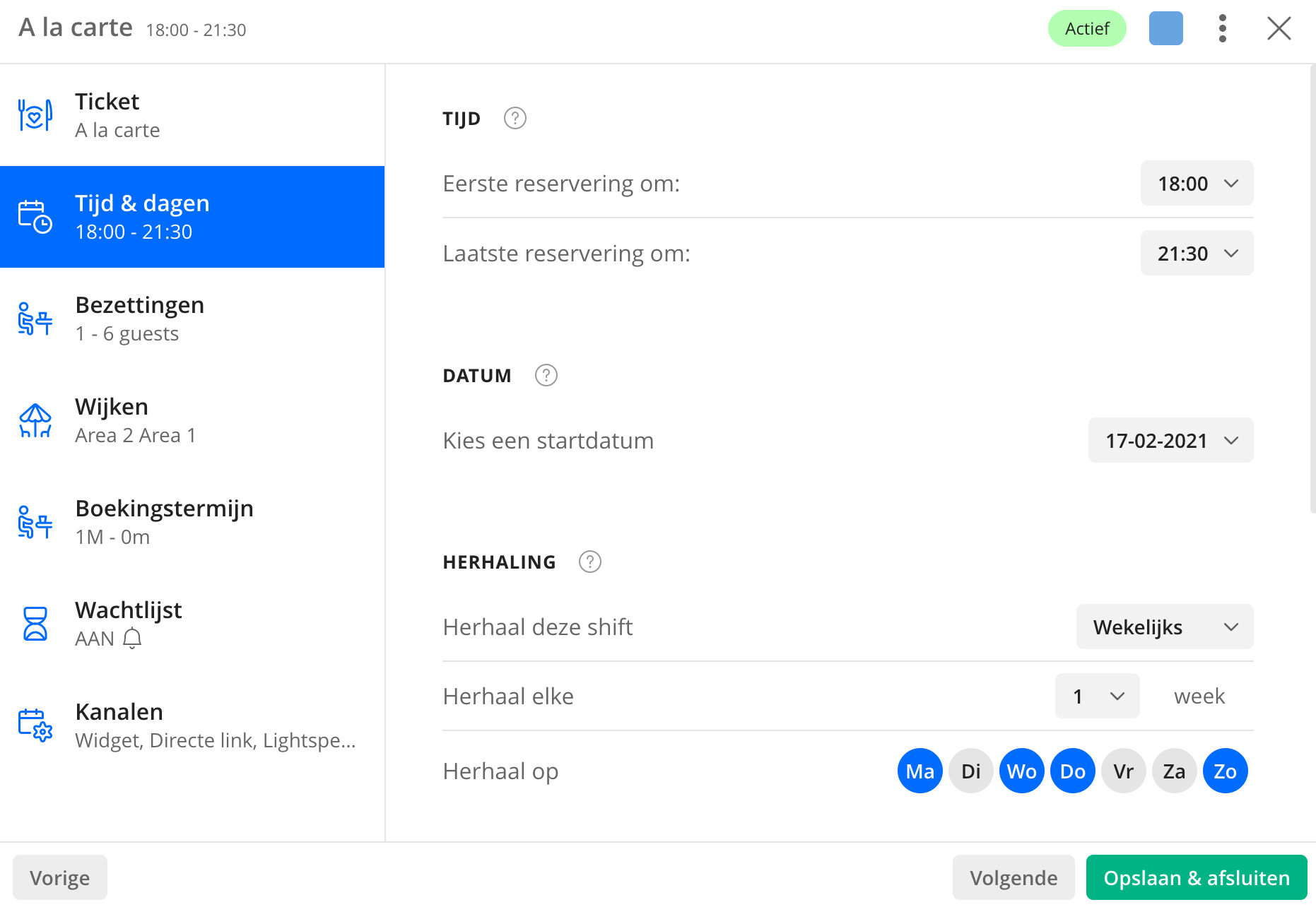Click the Wachtlijst hourglass icon
Image resolution: width=1316 pixels, height=907 pixels.
(35, 624)
